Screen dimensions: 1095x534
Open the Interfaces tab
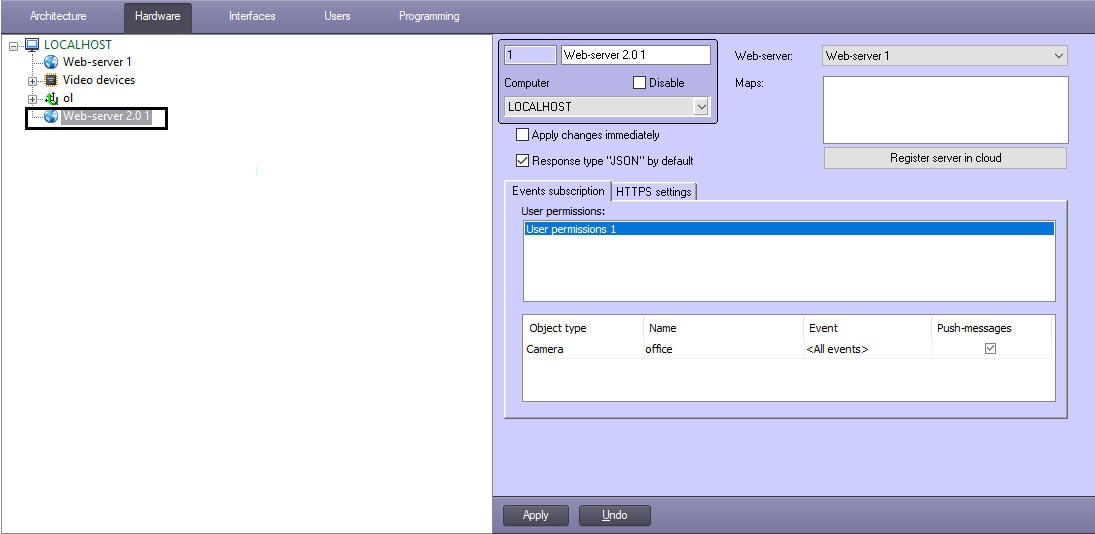click(252, 15)
